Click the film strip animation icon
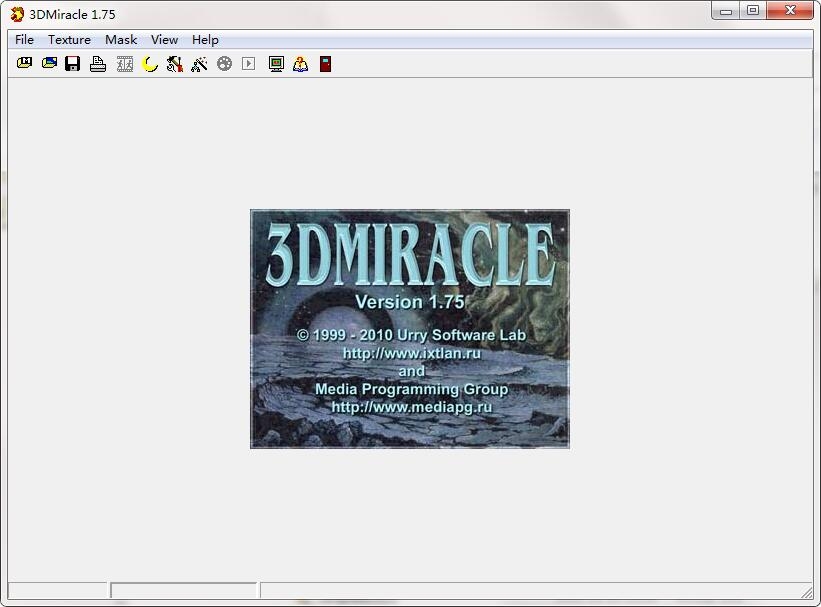 pos(124,64)
